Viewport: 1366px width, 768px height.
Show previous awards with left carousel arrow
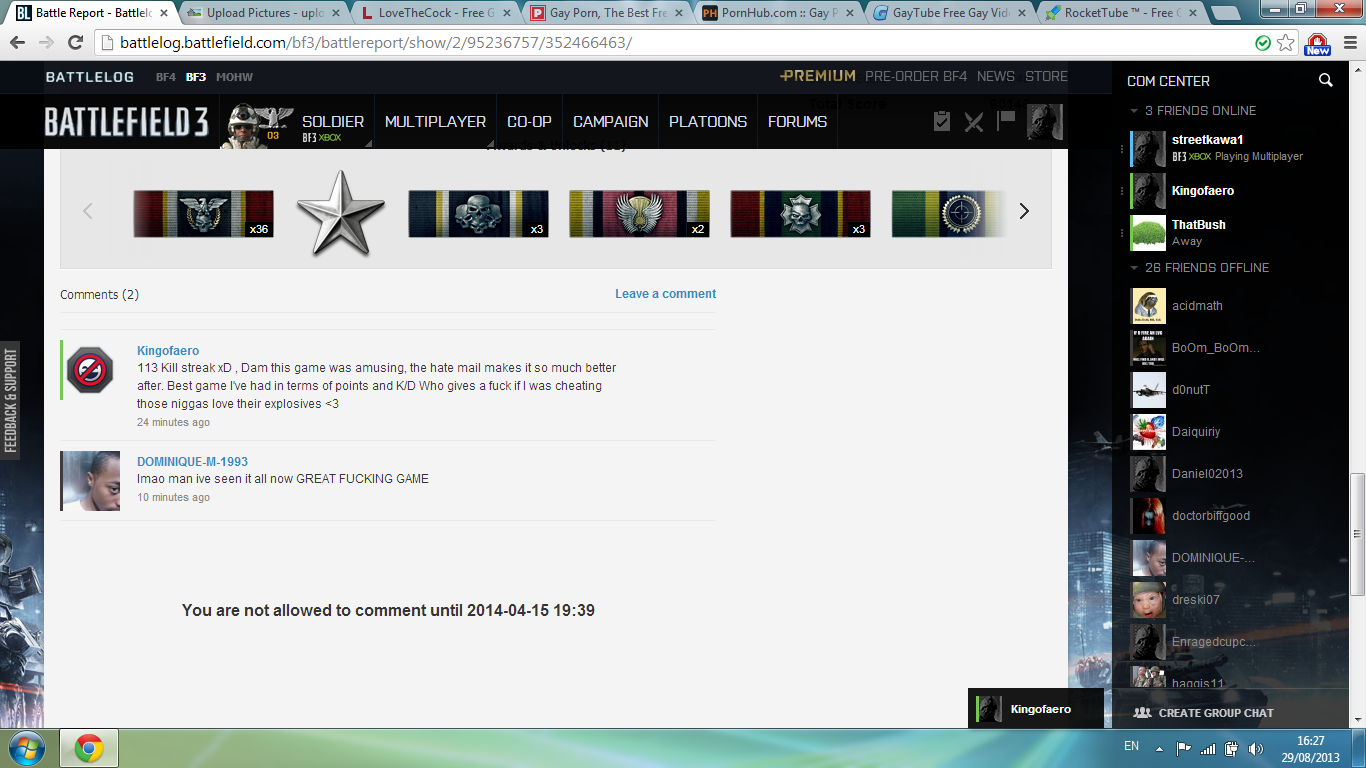pos(87,211)
